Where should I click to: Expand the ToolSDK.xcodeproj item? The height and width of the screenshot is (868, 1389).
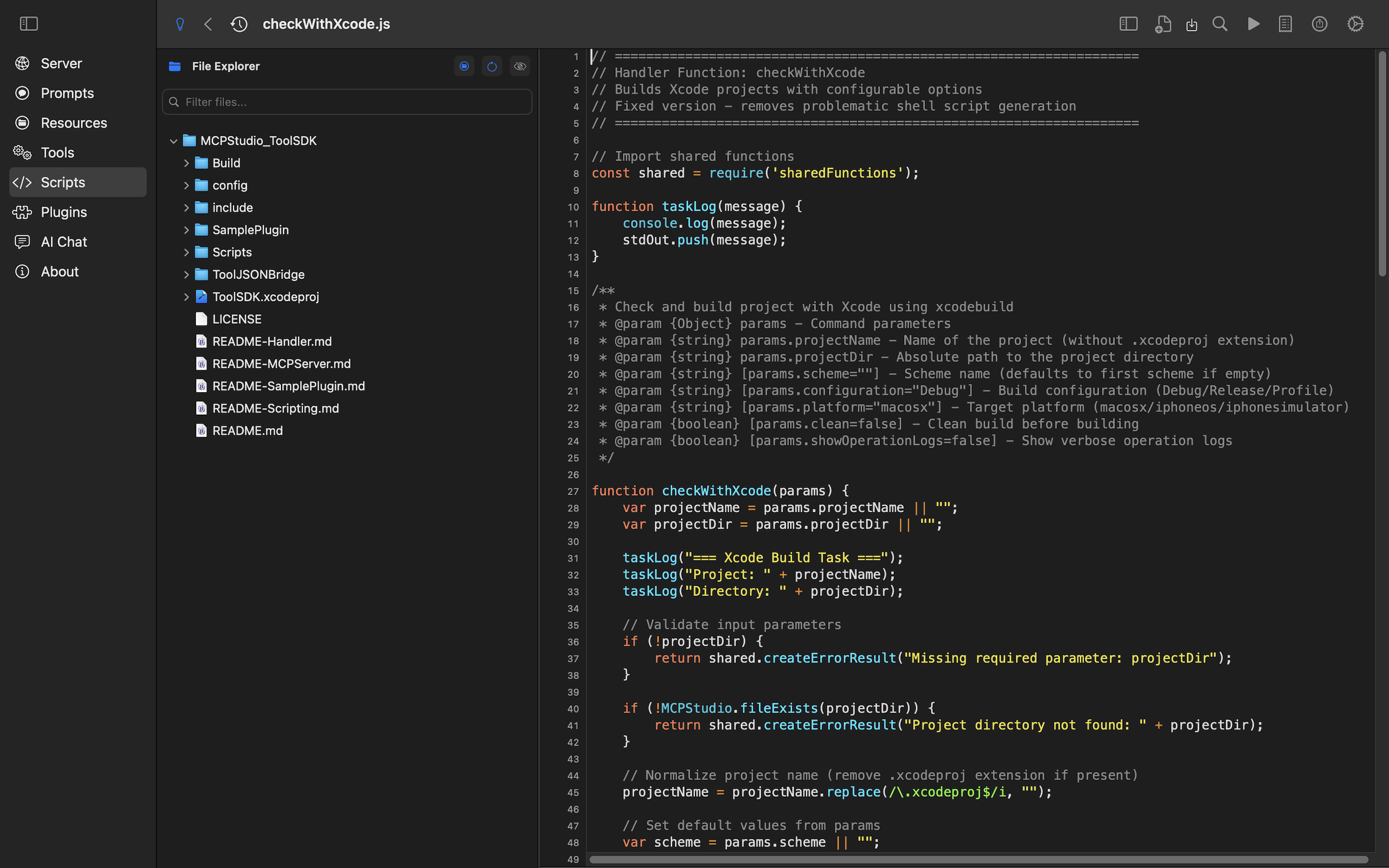point(186,297)
